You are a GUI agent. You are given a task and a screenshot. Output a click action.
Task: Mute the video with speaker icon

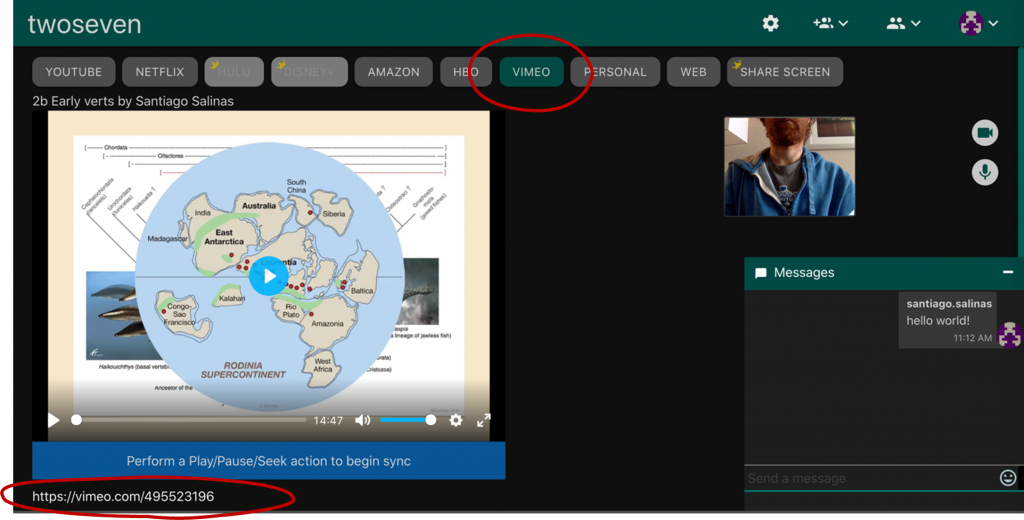click(x=362, y=420)
